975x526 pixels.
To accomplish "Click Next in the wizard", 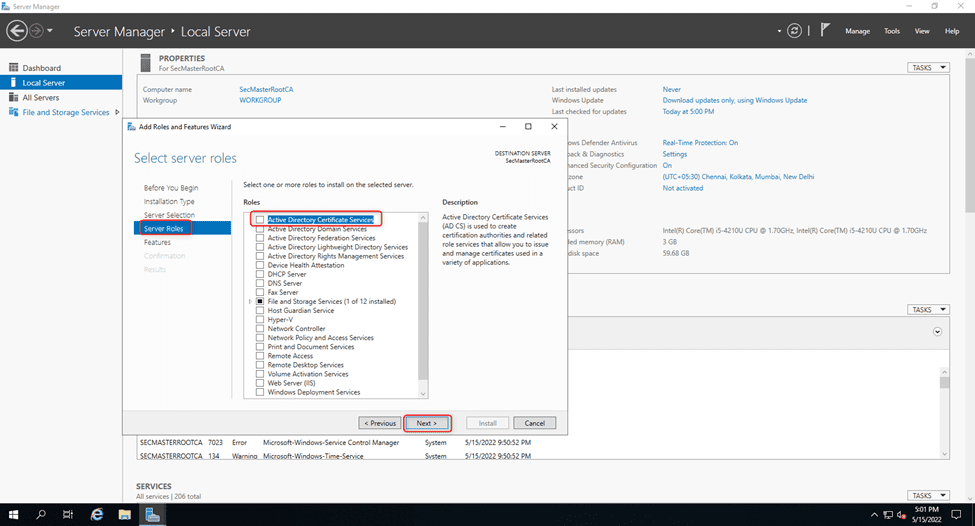I will tap(427, 423).
